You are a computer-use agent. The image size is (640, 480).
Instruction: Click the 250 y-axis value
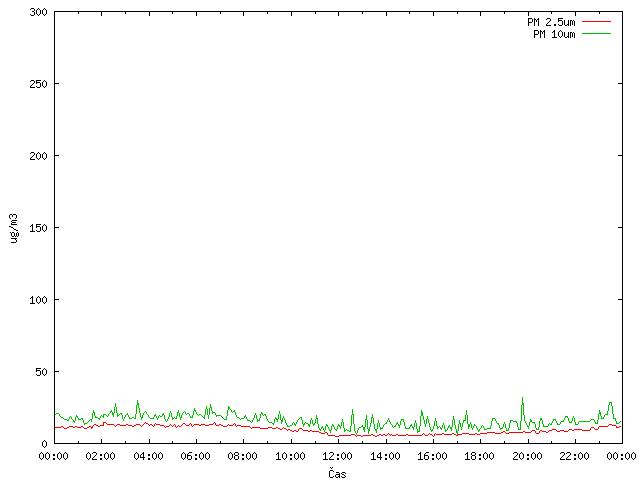click(x=38, y=84)
